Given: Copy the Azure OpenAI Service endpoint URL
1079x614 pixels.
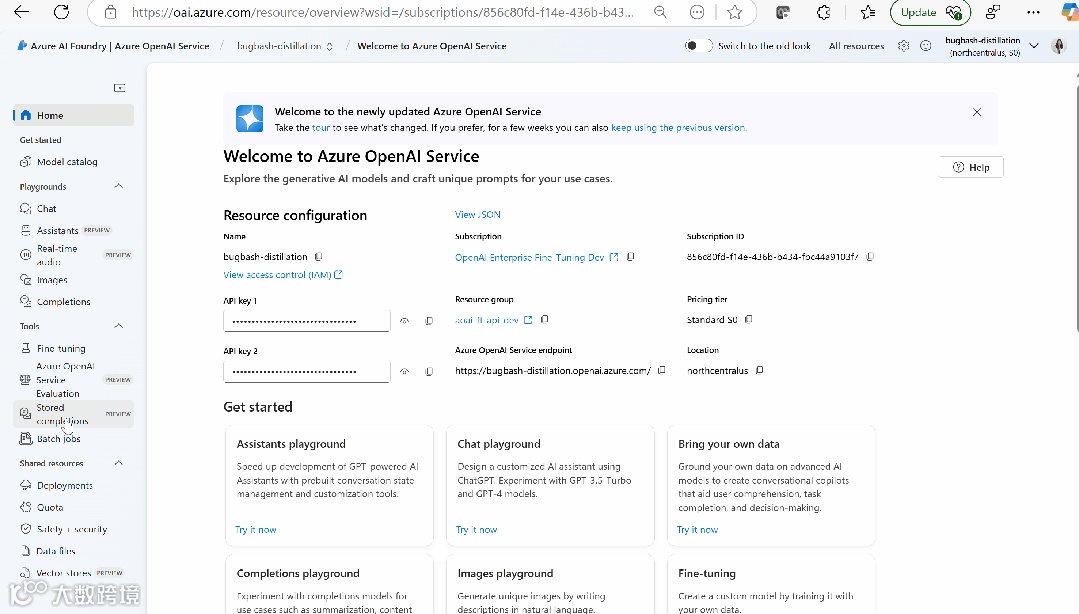Looking at the screenshot, I should (x=661, y=370).
